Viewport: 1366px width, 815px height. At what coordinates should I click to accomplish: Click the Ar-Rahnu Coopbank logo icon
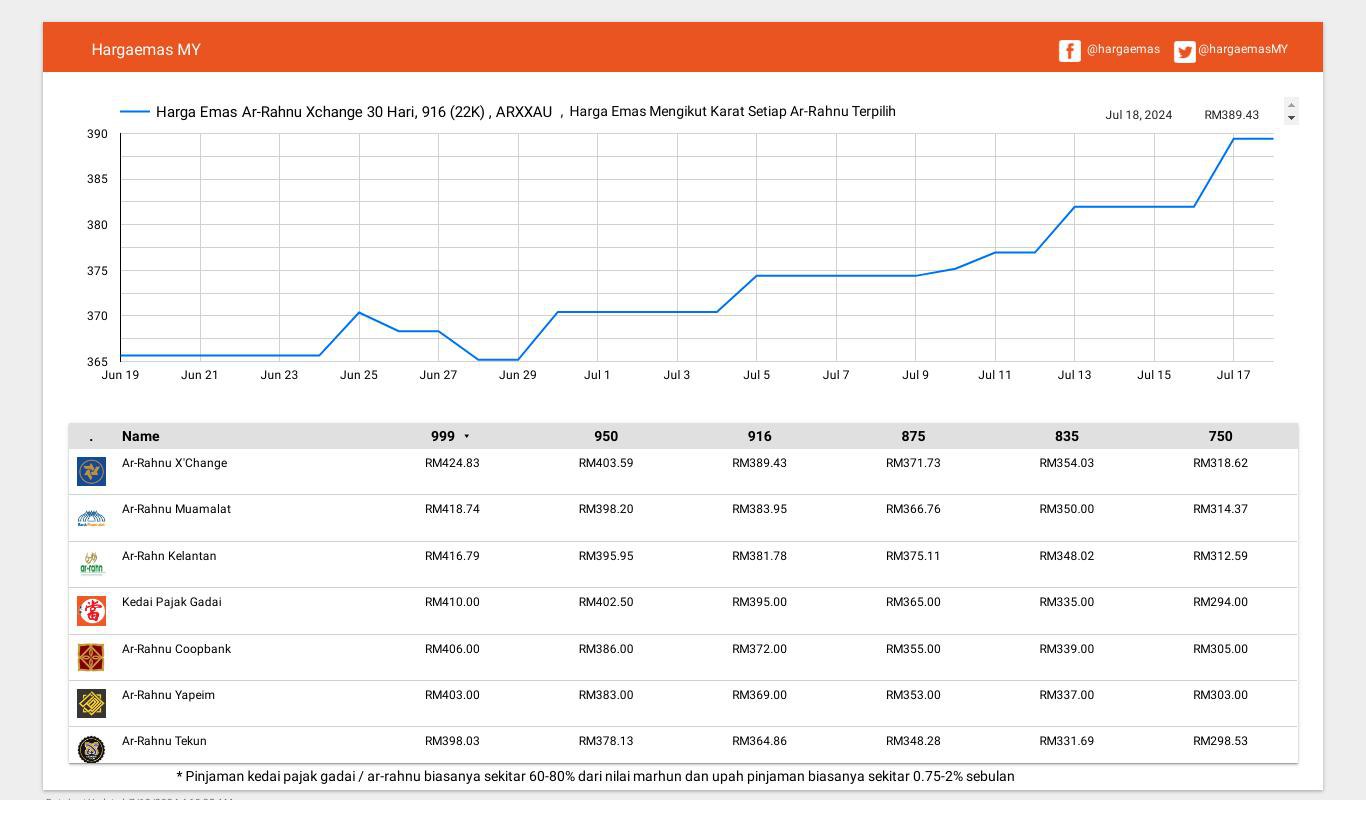(x=91, y=657)
